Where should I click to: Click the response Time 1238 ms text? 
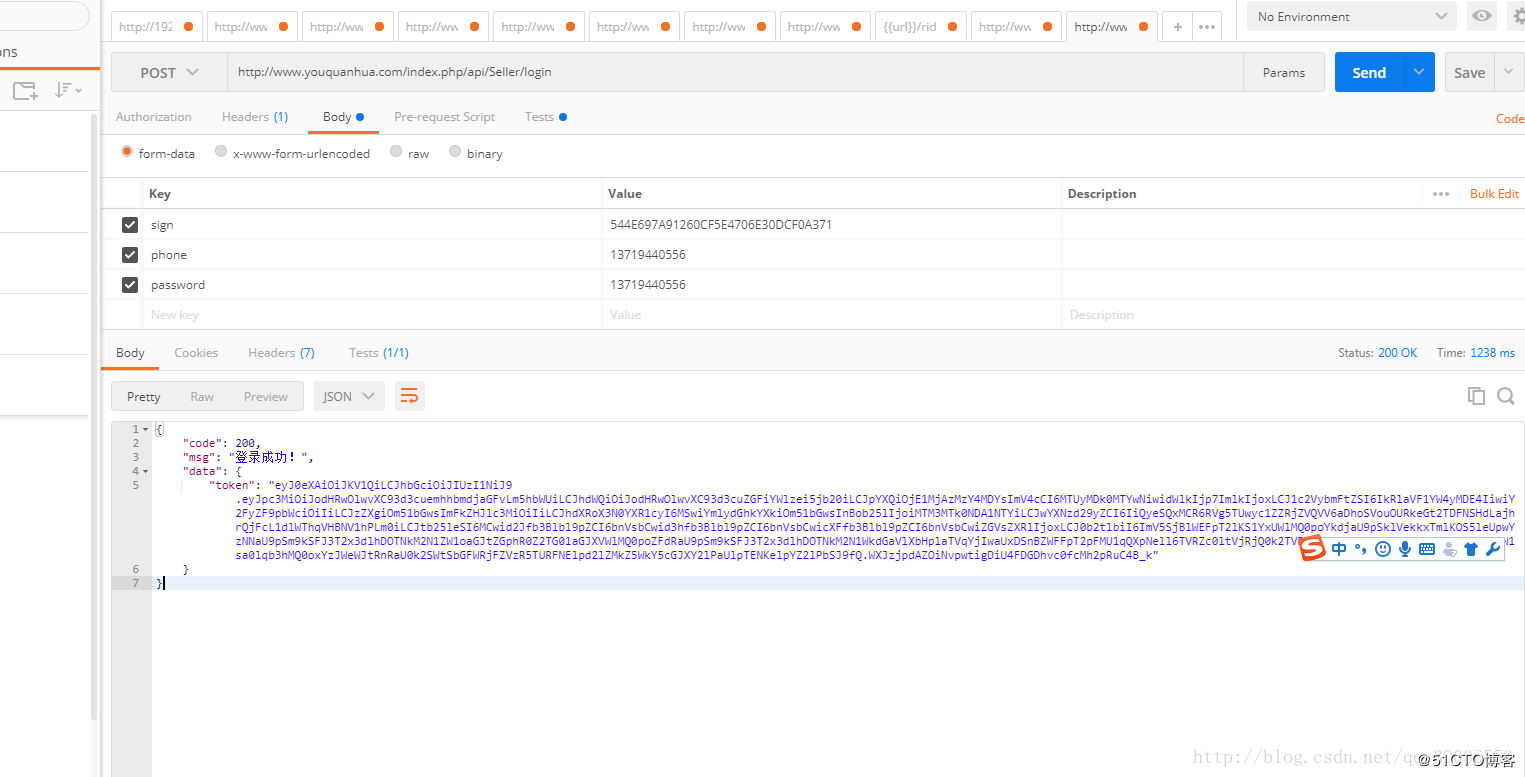coord(1476,353)
